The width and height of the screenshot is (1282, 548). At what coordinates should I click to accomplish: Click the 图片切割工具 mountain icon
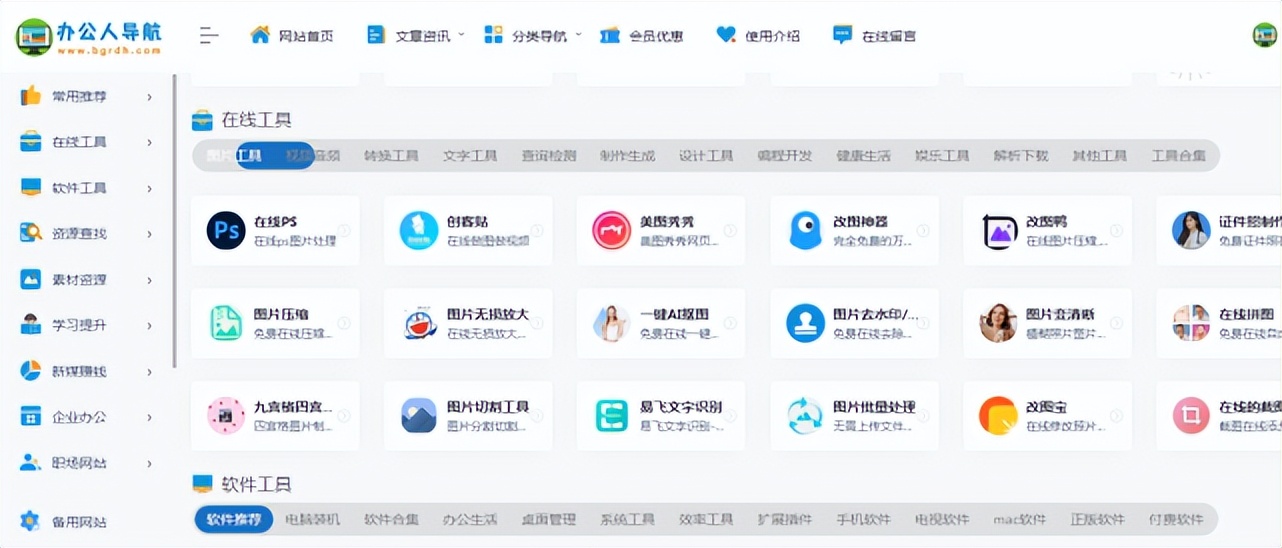coord(419,415)
